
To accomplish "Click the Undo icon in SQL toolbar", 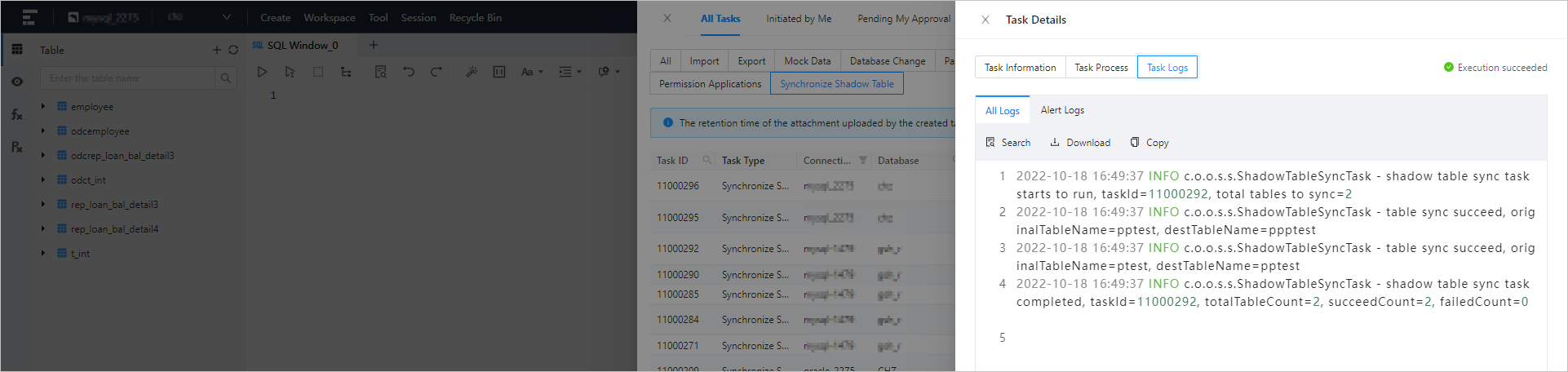I will tap(409, 72).
